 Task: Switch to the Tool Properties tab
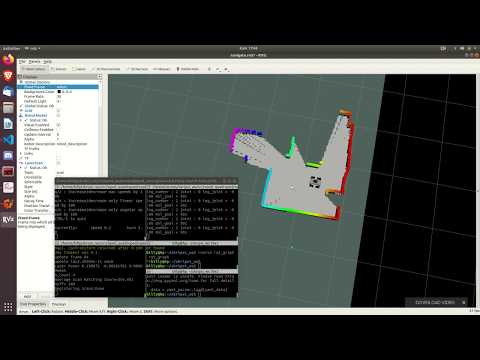(33, 304)
